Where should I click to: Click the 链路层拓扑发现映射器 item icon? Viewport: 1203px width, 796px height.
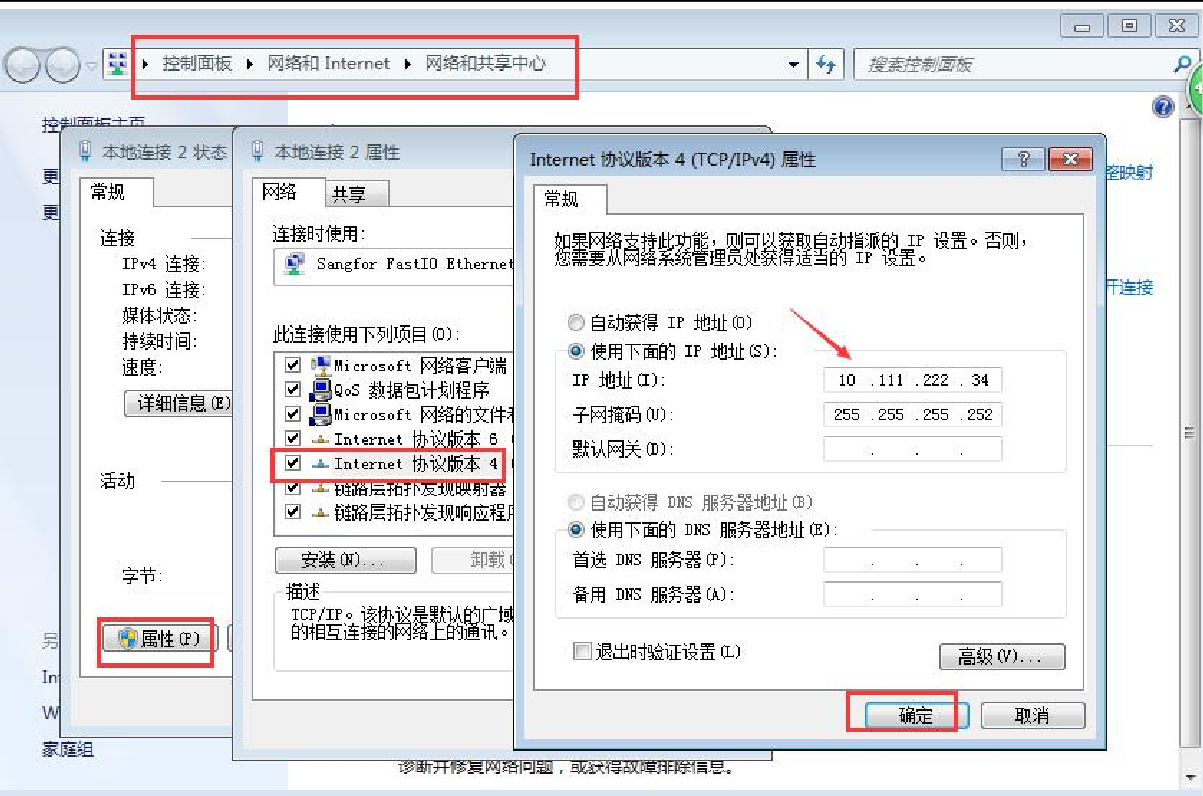(321, 488)
